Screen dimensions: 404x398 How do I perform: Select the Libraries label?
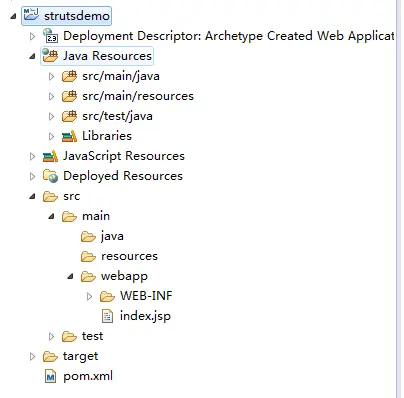pyautogui.click(x=107, y=136)
